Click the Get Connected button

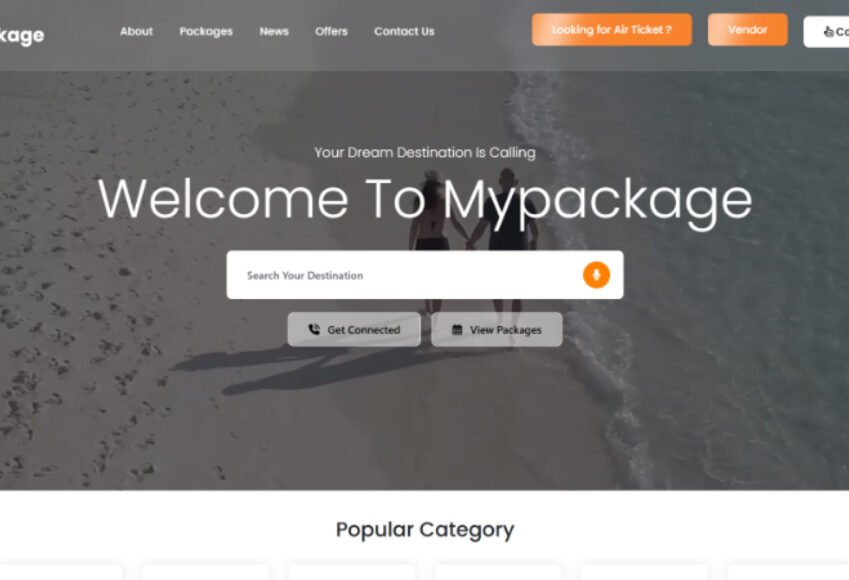354,329
